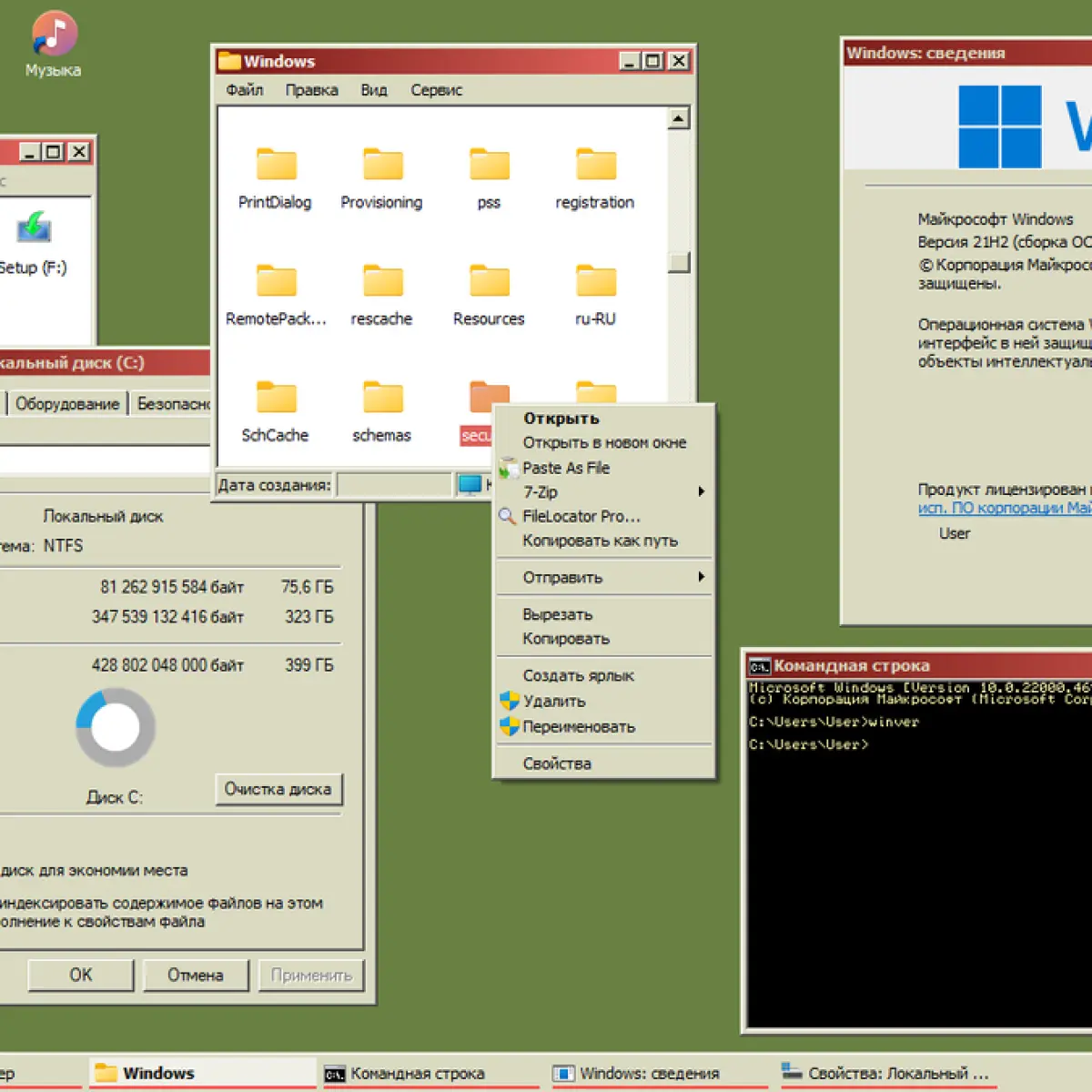Select the ru-RU folder icon
Image resolution: width=1092 pixels, height=1092 pixels.
point(596,281)
